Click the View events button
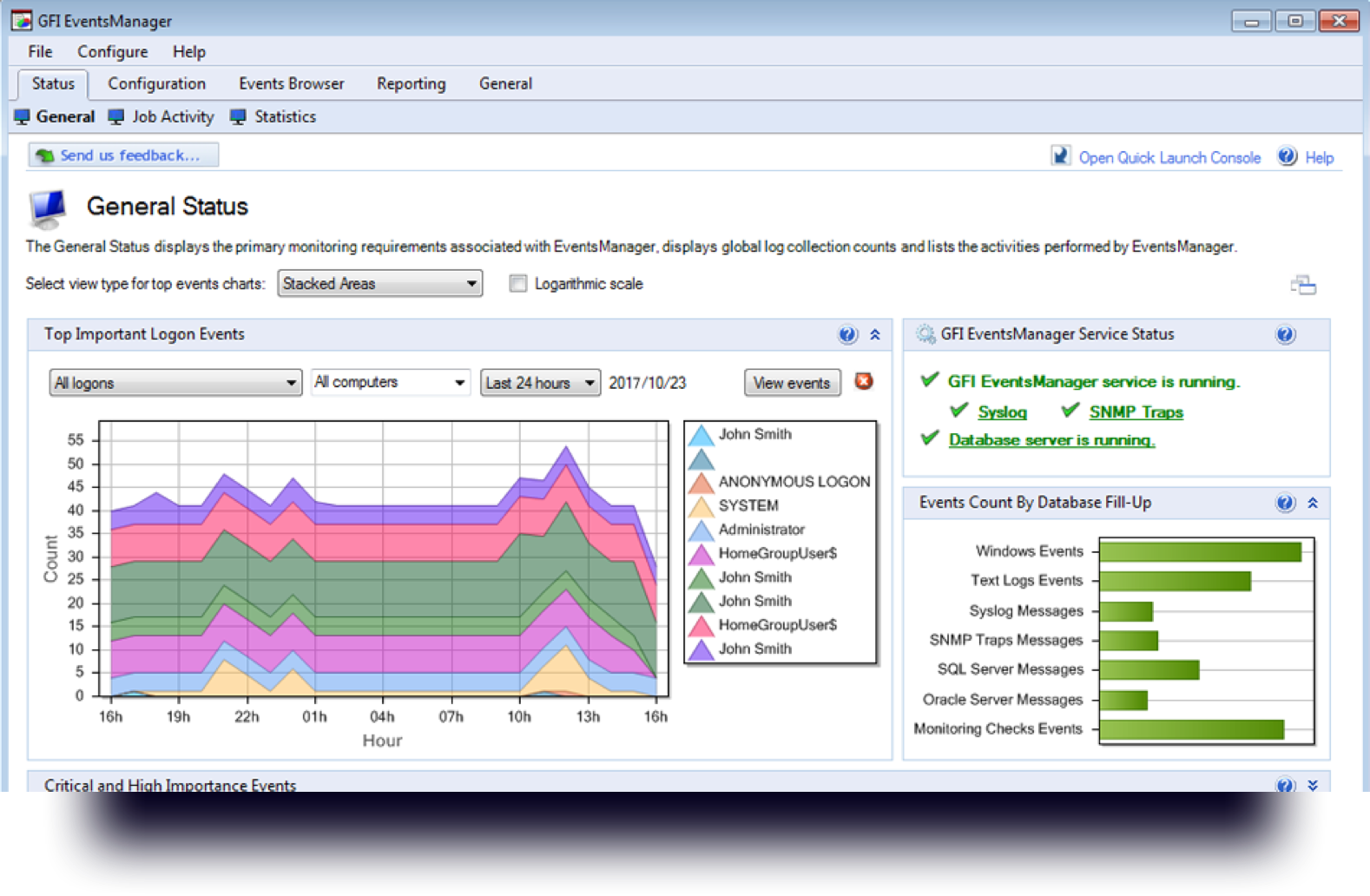The width and height of the screenshot is (1370, 896). 792,383
